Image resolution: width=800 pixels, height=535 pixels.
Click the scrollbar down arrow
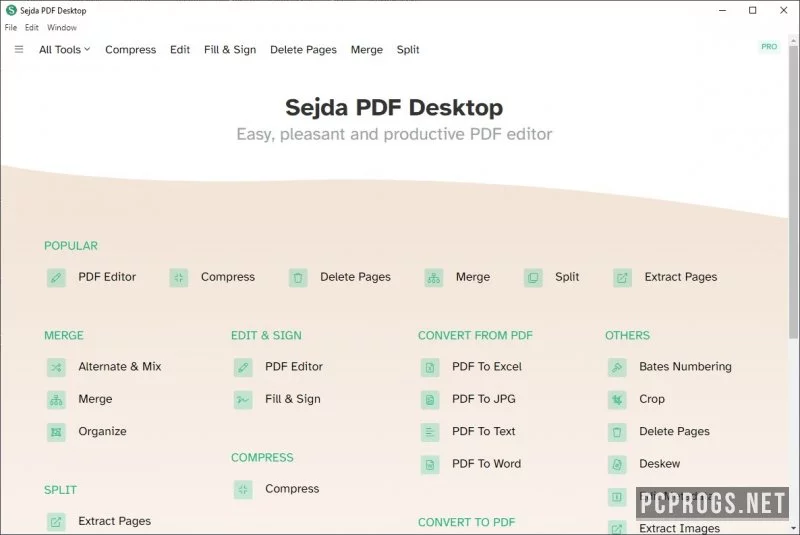pyautogui.click(x=793, y=528)
